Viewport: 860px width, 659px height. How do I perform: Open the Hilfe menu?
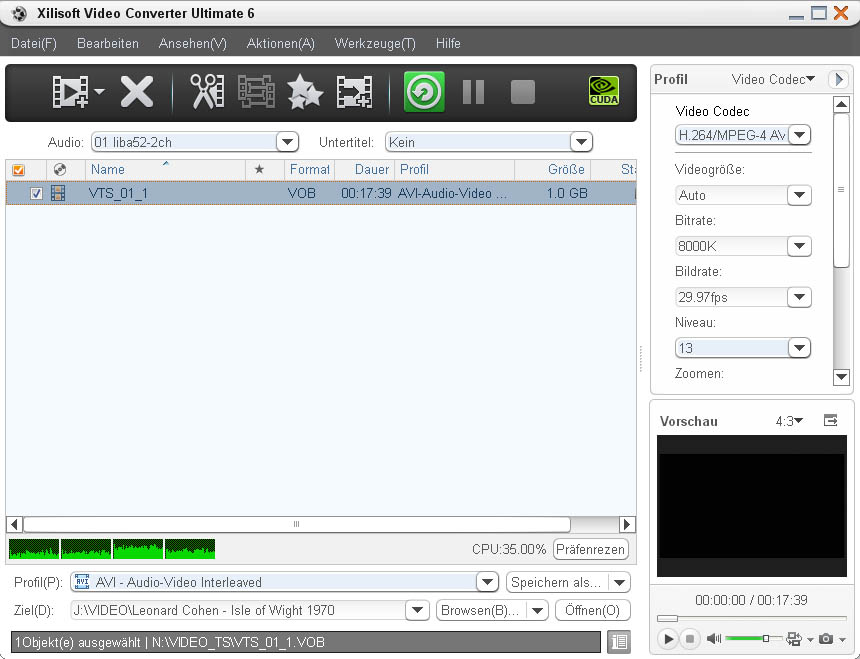[448, 43]
